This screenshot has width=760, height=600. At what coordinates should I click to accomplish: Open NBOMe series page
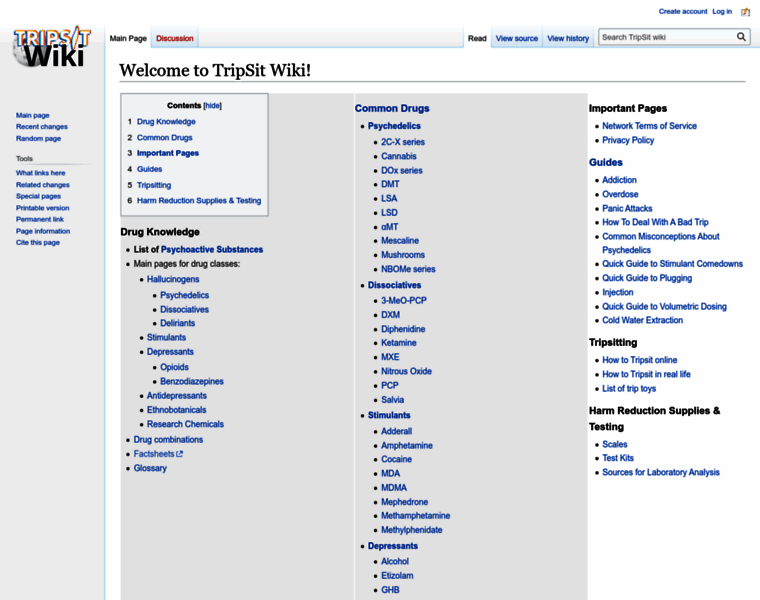click(x=408, y=269)
